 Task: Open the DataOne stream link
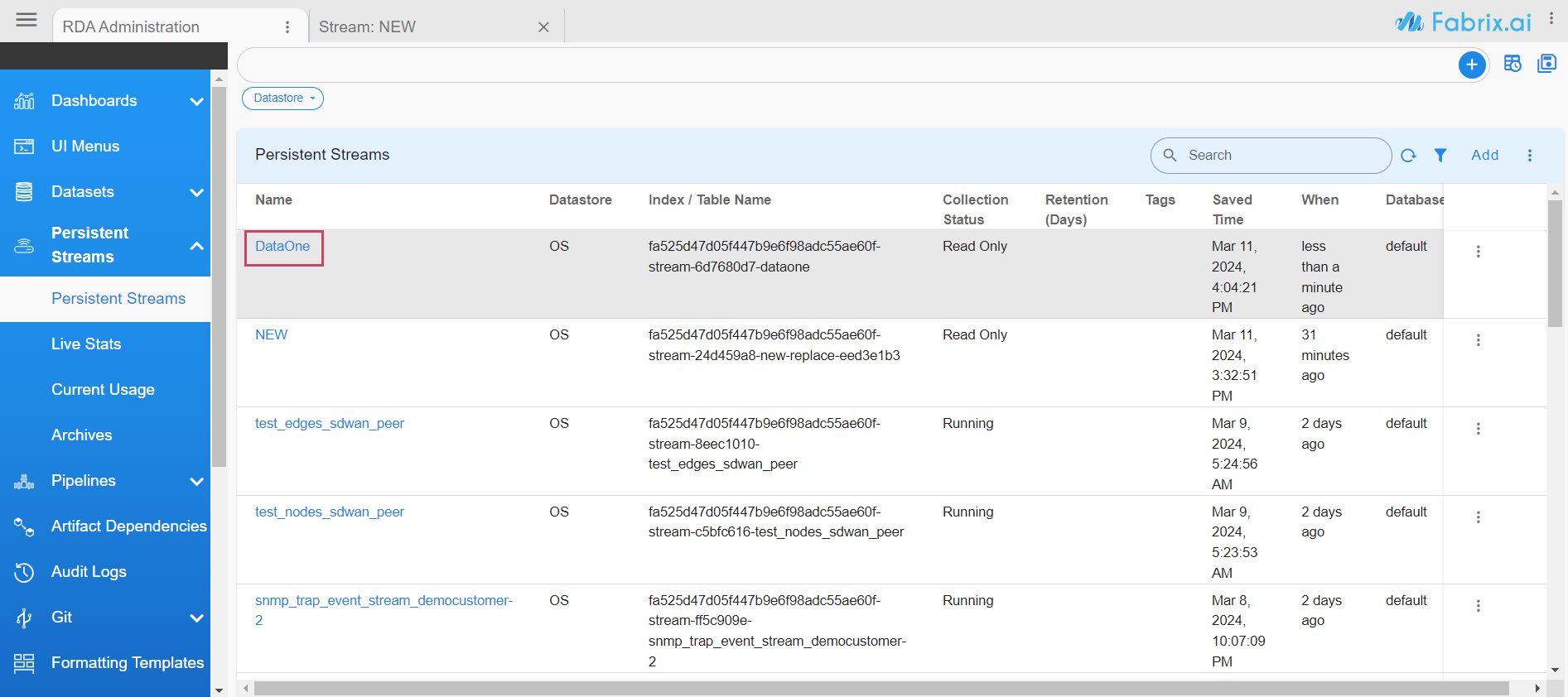(282, 247)
